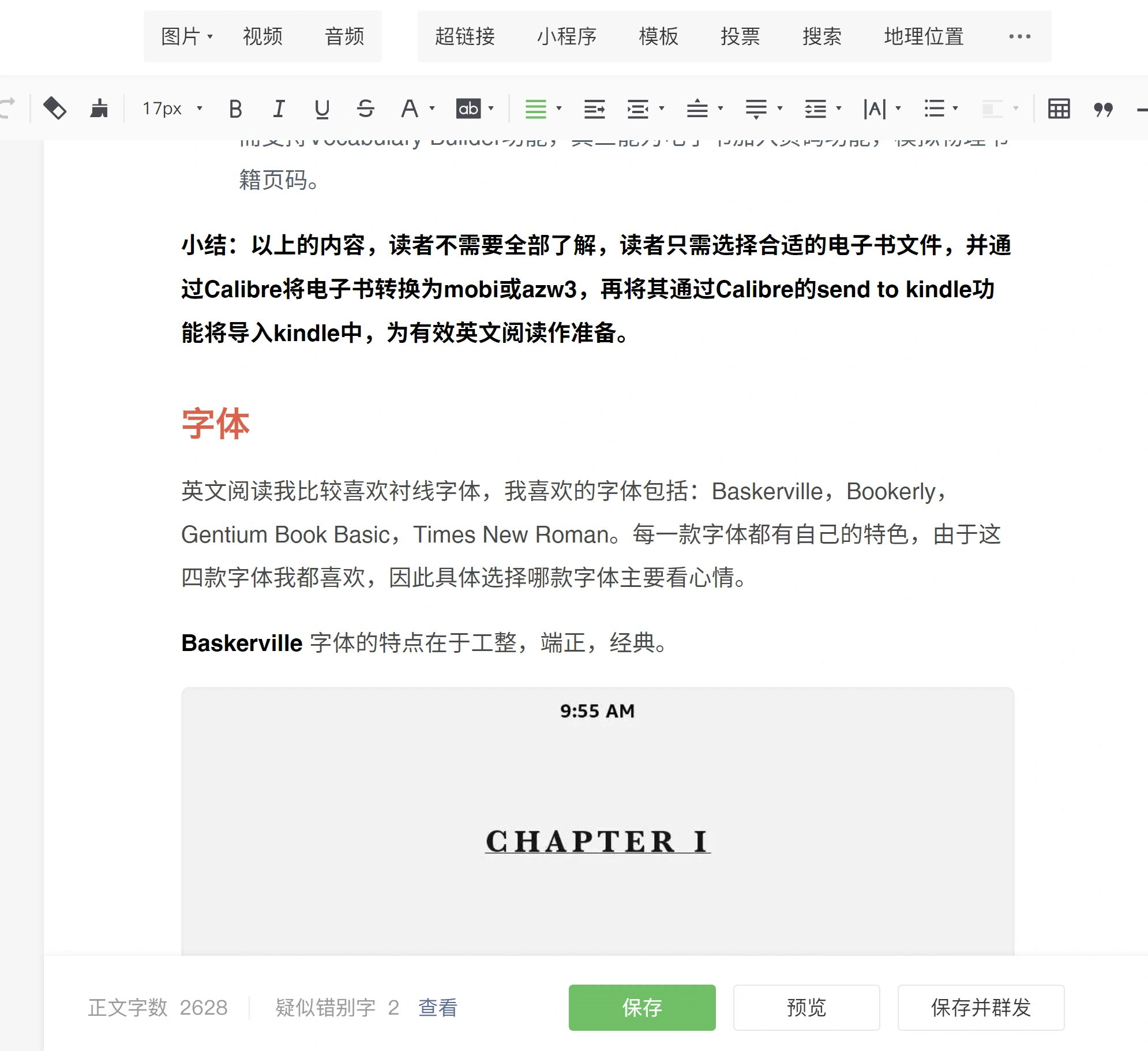Open the 图片 insert menu
Image resolution: width=1148 pixels, height=1051 pixels.
187,36
